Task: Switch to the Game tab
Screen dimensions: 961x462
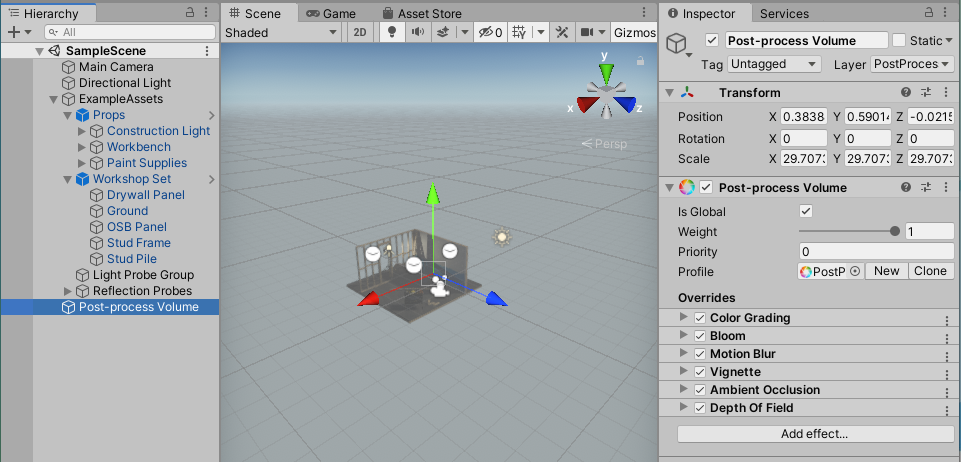Action: [x=331, y=14]
